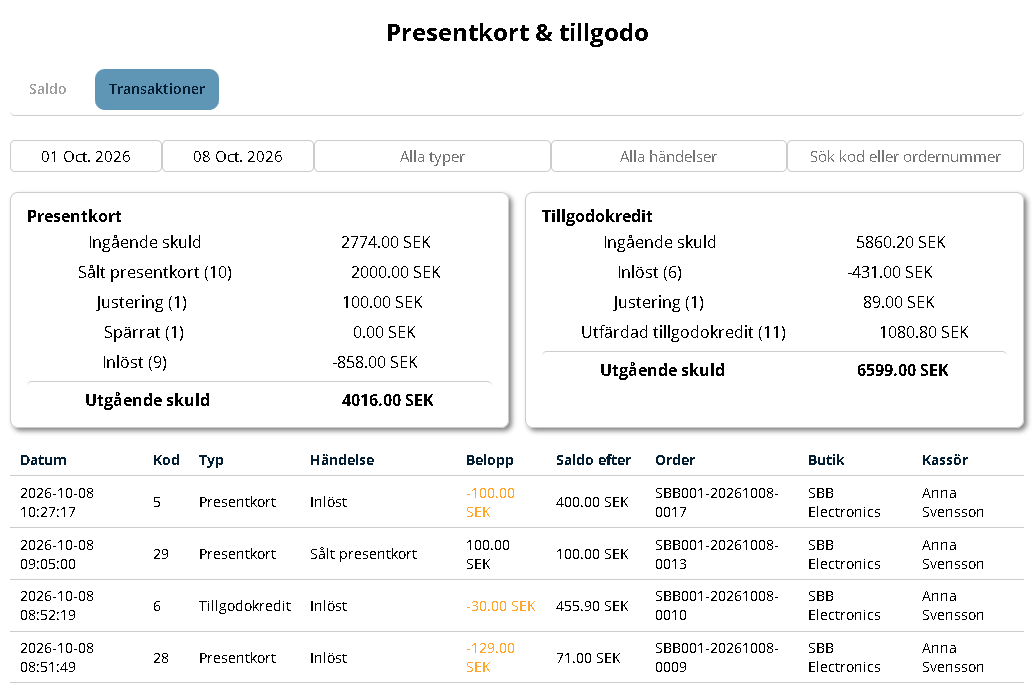Screen dimensions: 1034x685
Task: Click the Saldo efter column header
Action: 593,460
